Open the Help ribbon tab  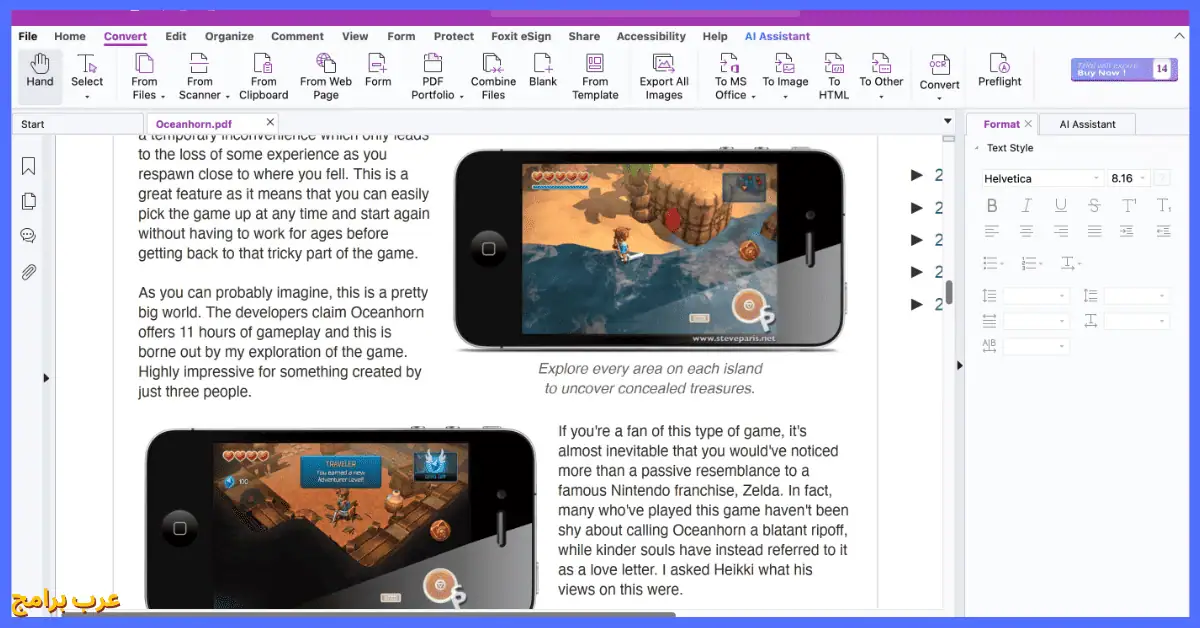tap(715, 36)
